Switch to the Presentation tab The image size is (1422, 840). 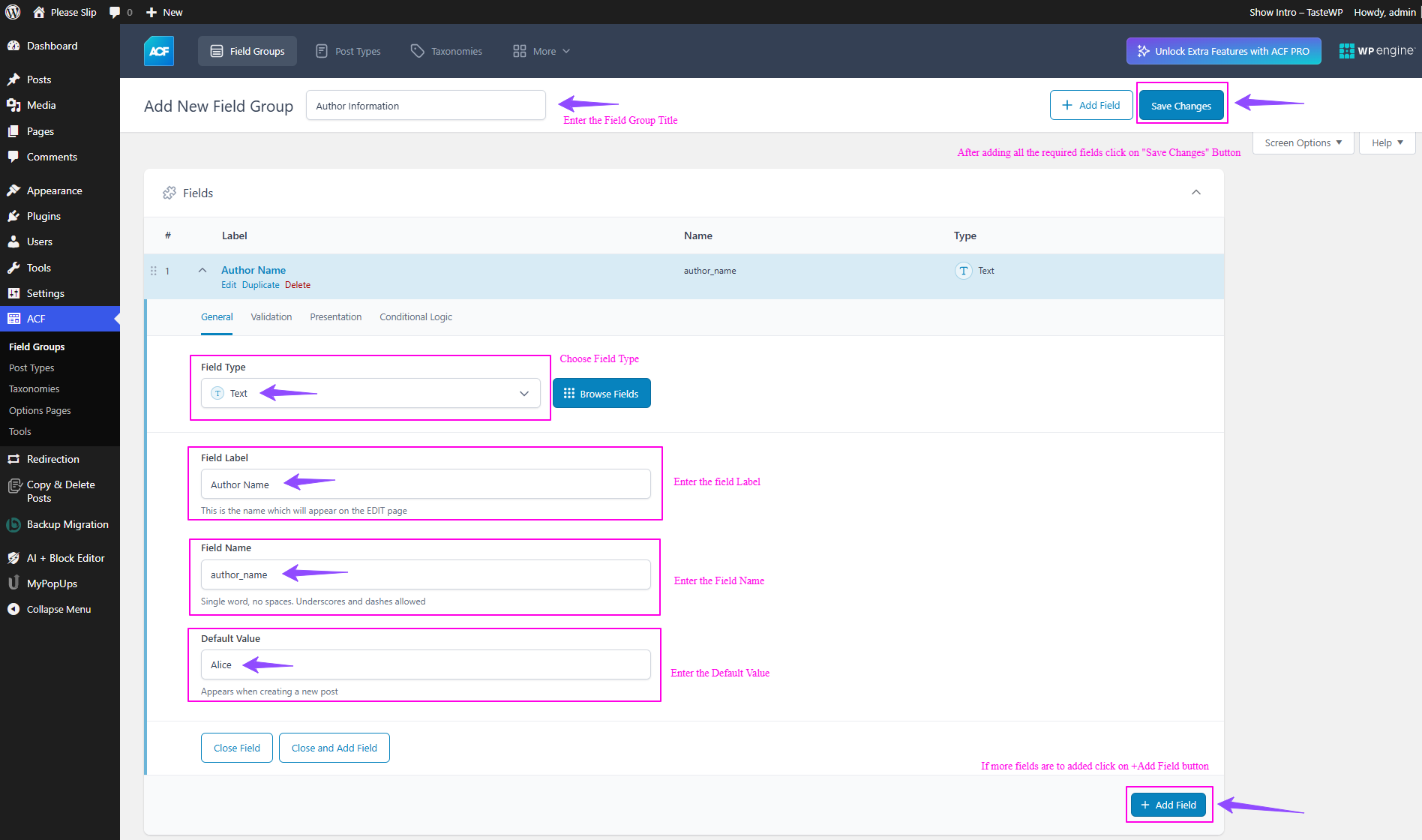point(336,317)
